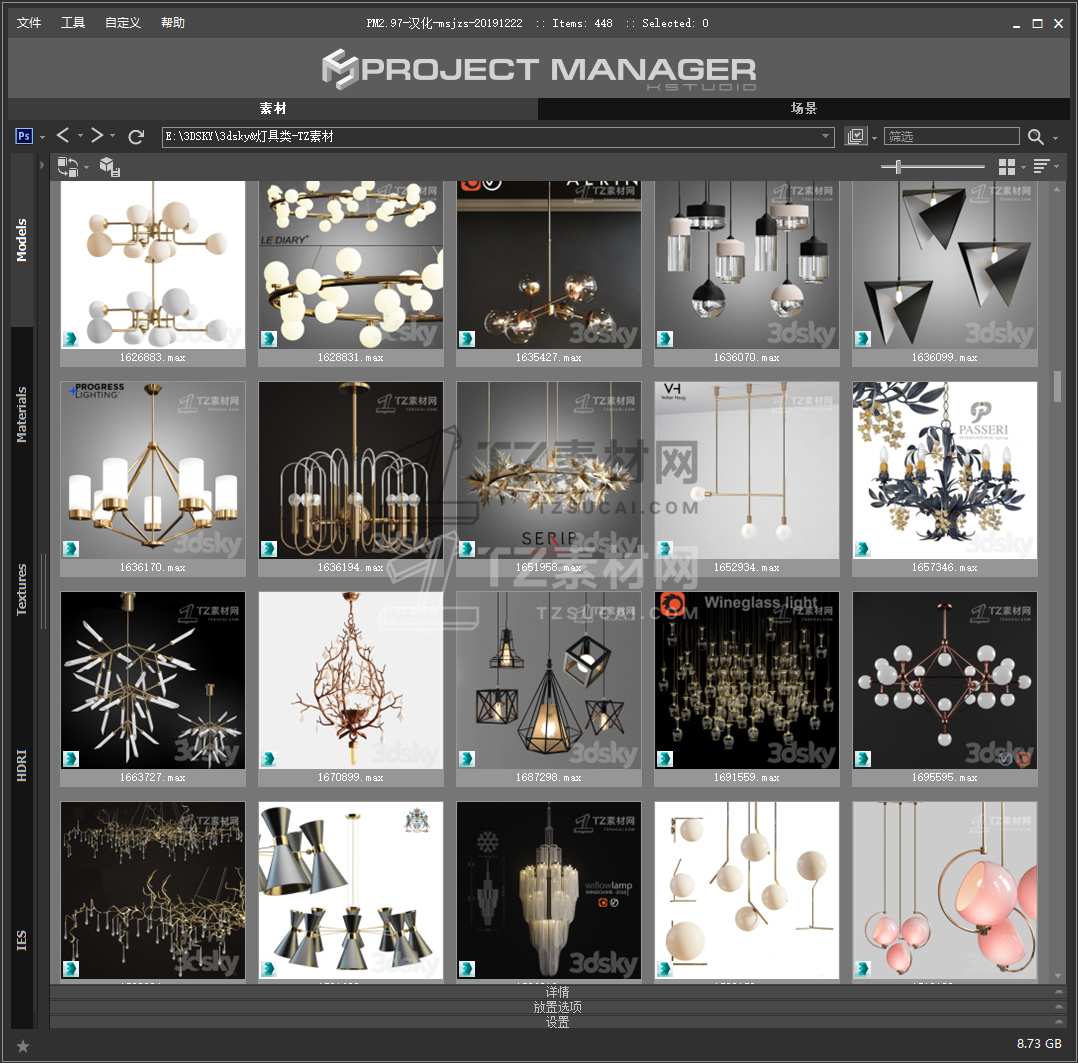The height and width of the screenshot is (1063, 1078).
Task: Click the 3ds Max file icon on 1657346.max
Action: tap(863, 549)
